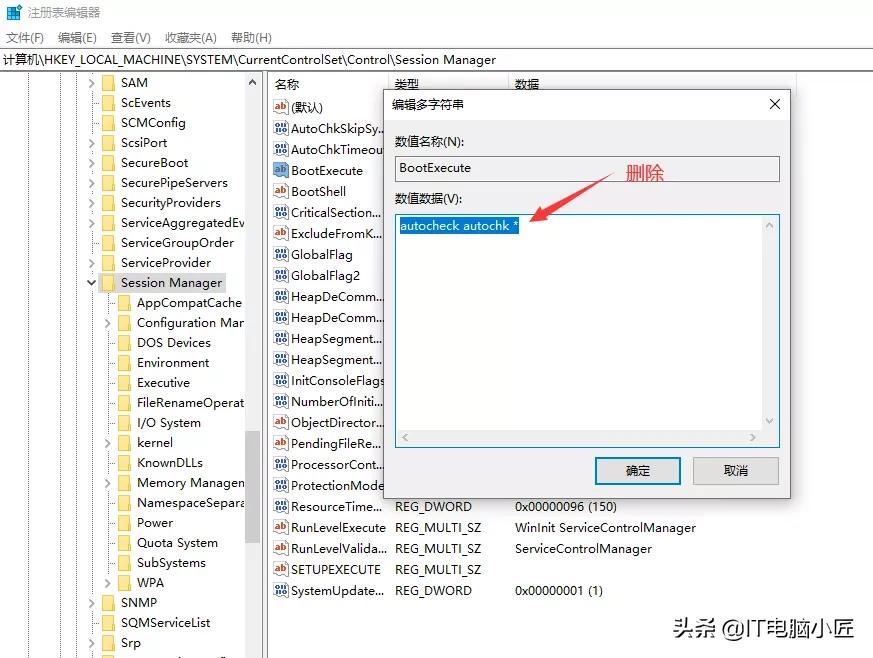Click the ExcludeFromK... value icon
Screen dimensions: 873x658
[x=281, y=233]
